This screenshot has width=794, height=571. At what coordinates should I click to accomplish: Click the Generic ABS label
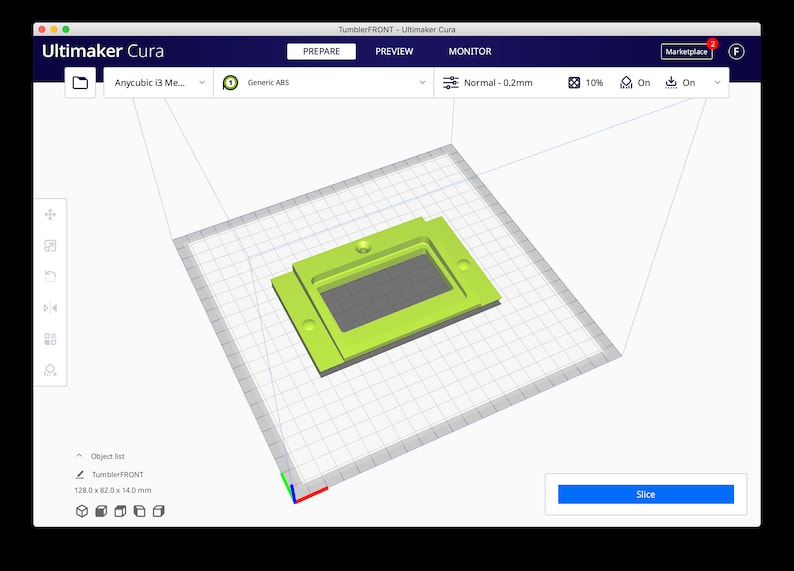(x=268, y=83)
